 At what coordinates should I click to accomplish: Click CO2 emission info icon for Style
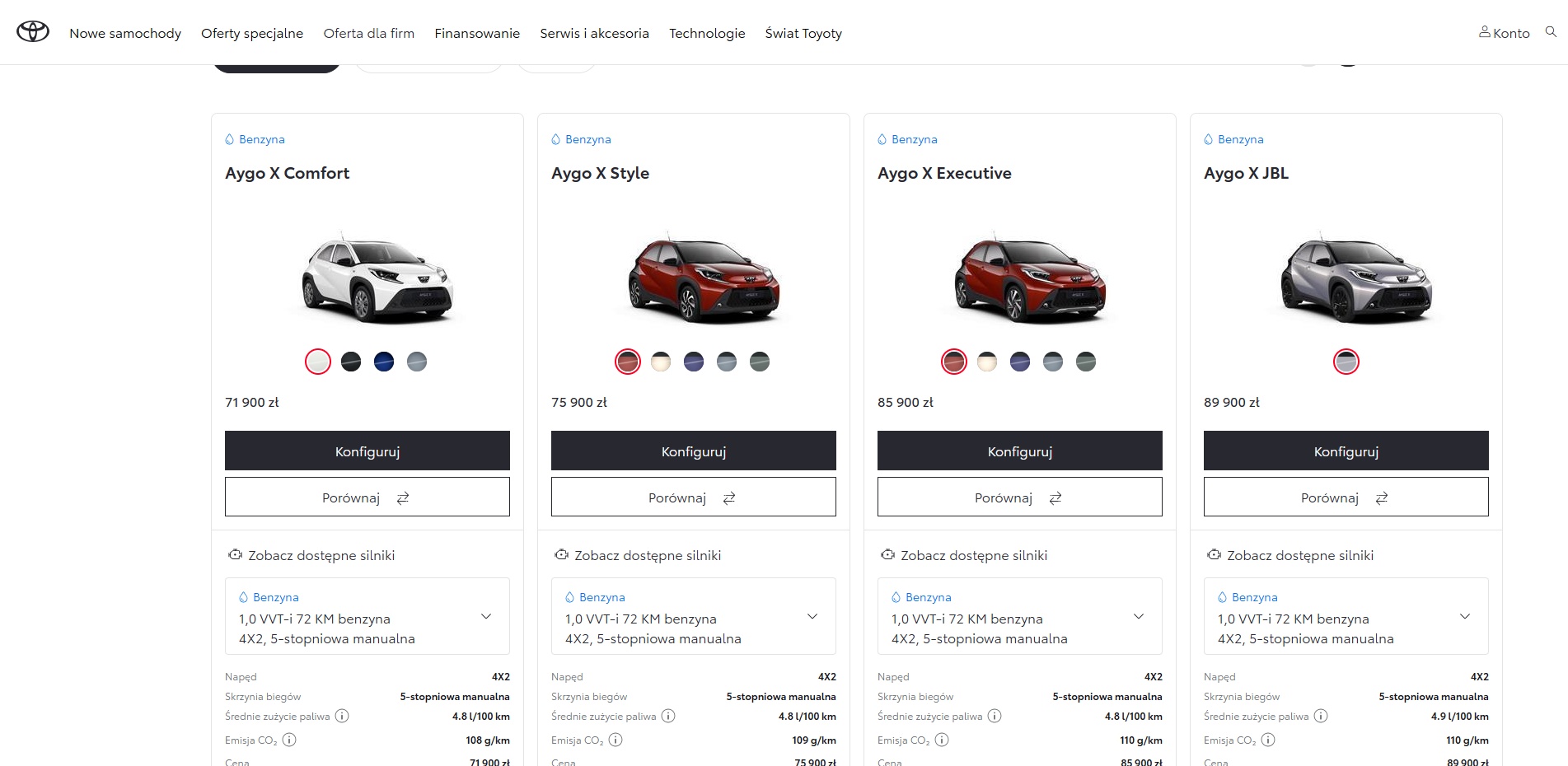click(615, 740)
